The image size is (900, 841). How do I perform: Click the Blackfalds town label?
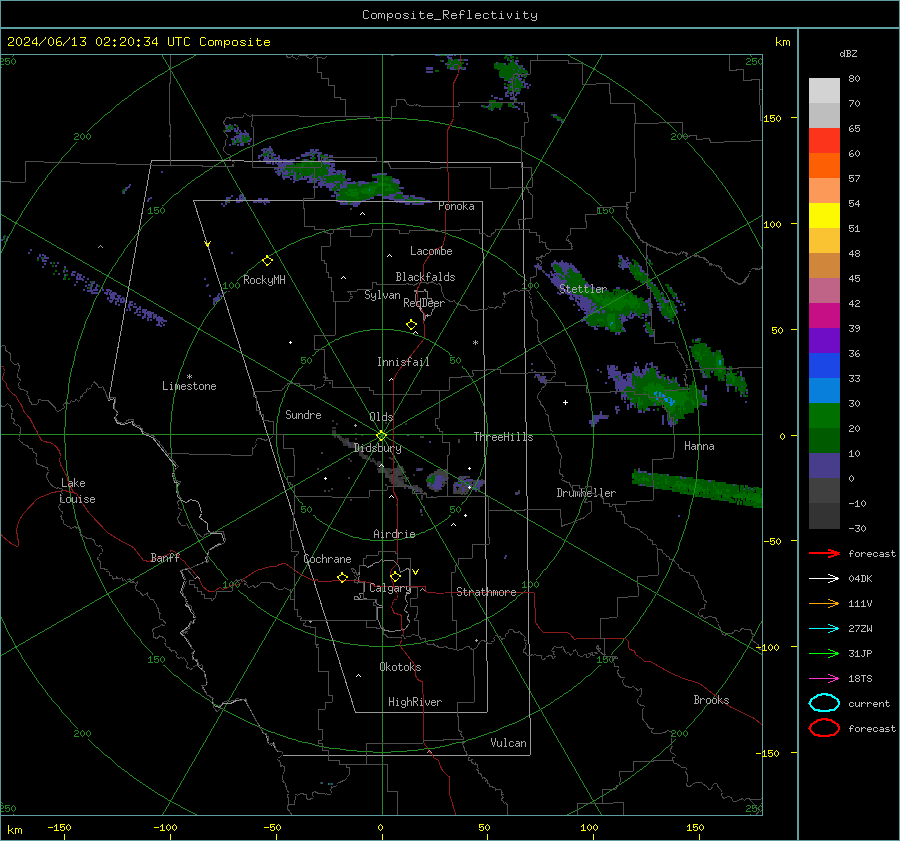[425, 277]
